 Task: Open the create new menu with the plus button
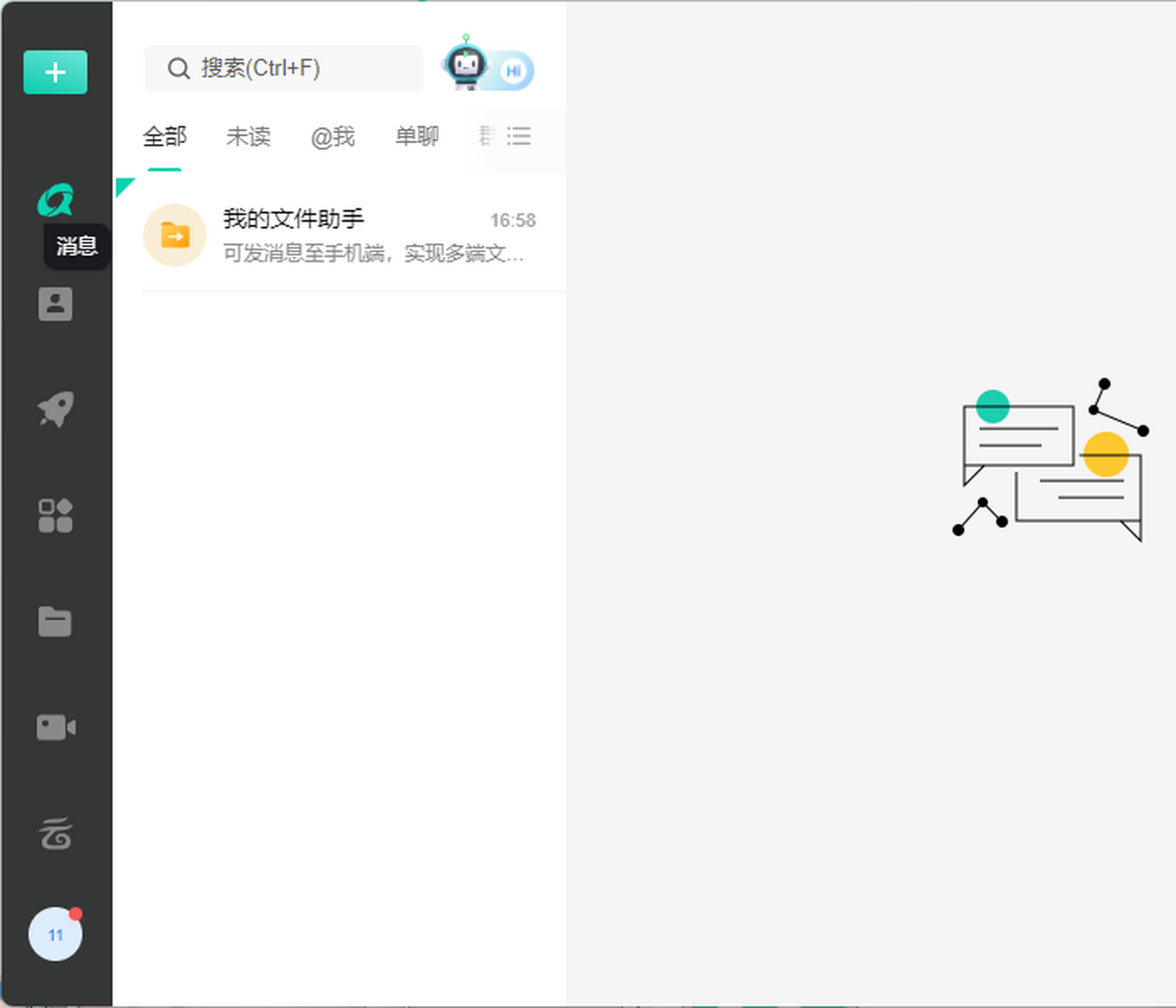[x=56, y=72]
